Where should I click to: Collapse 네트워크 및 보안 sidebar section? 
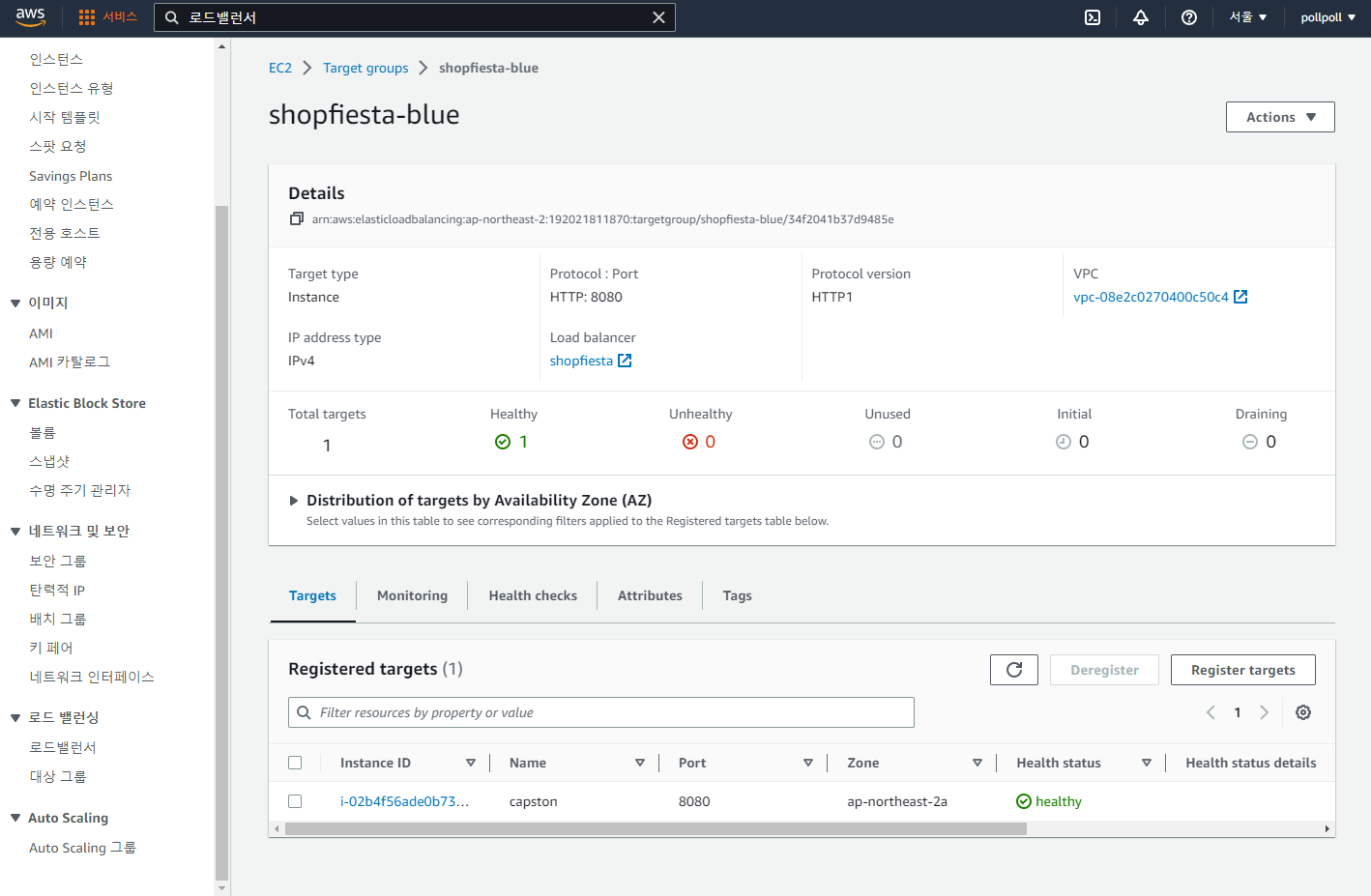15,532
